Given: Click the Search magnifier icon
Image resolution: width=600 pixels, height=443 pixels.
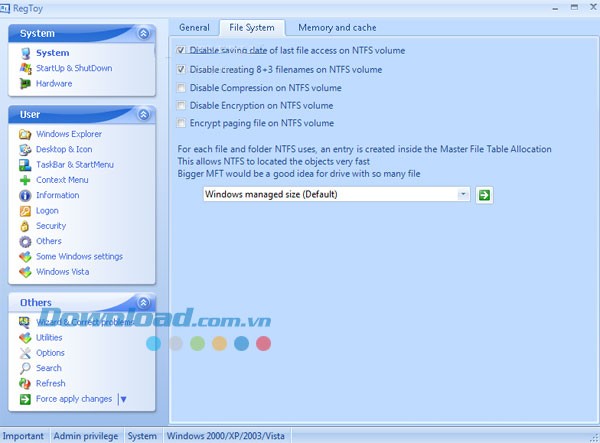Looking at the screenshot, I should click(x=25, y=368).
